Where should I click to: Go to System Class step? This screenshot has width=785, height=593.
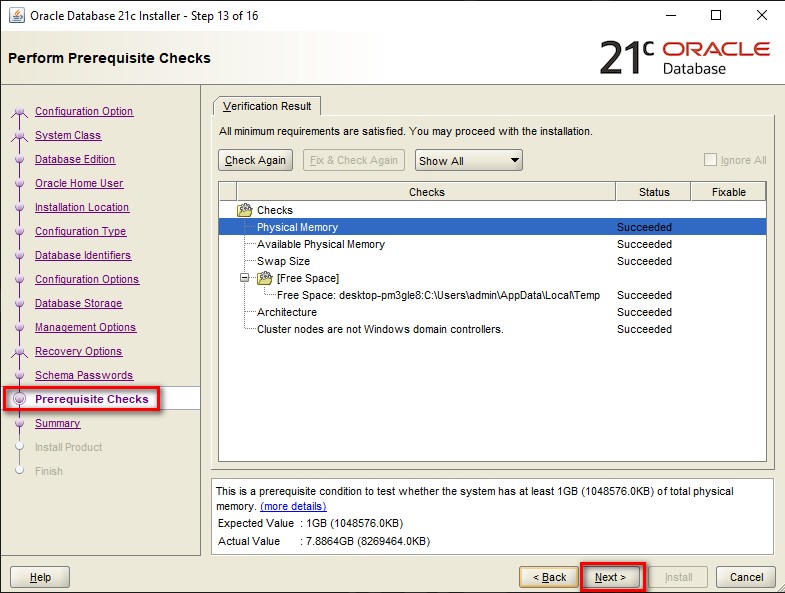coord(68,135)
